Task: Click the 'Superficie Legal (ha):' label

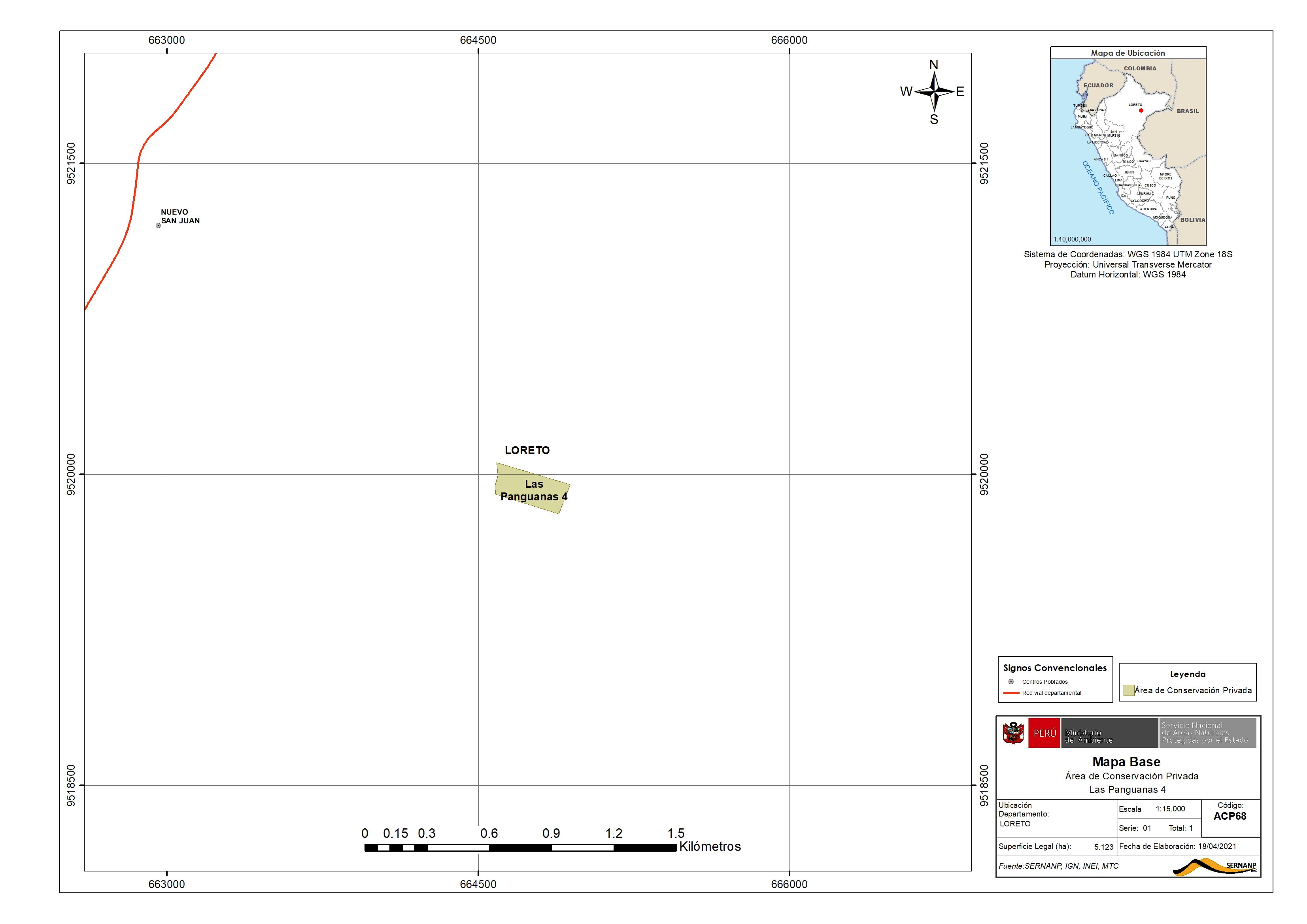Action: (1035, 847)
